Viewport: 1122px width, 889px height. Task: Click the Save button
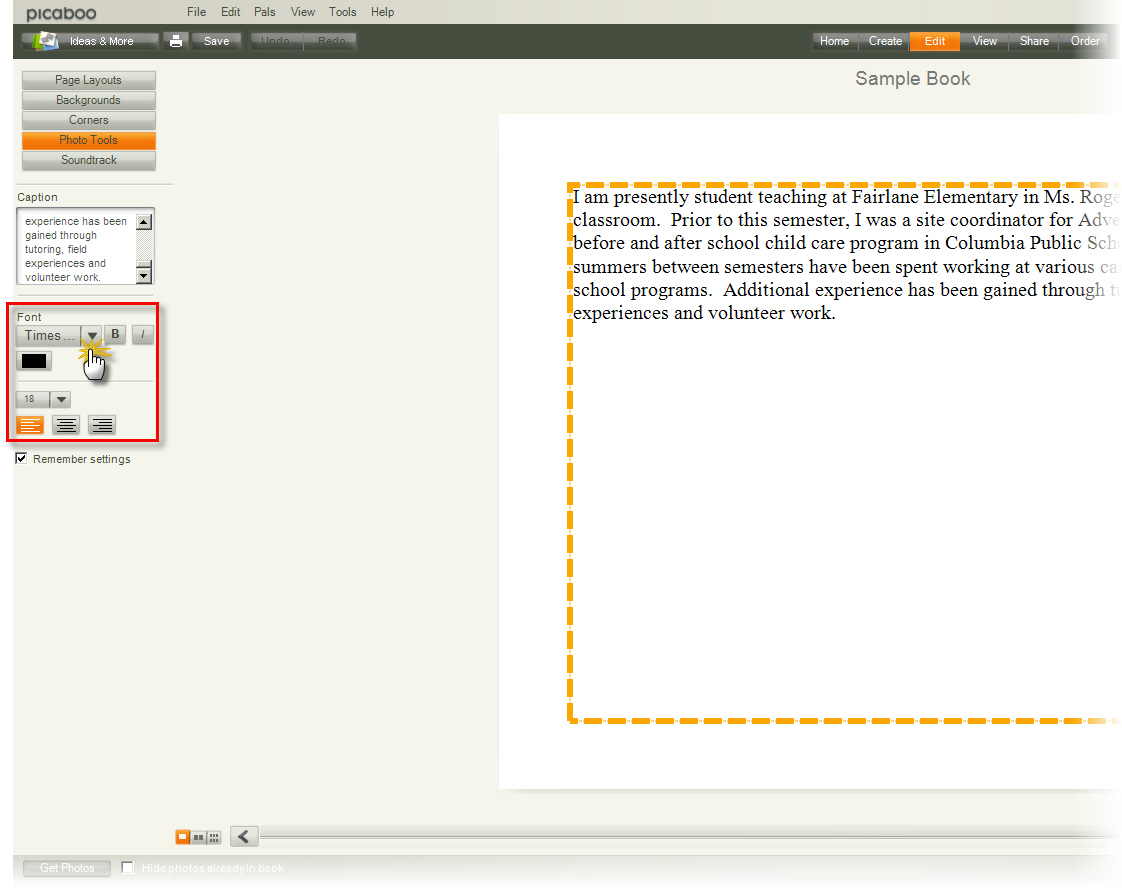[216, 41]
